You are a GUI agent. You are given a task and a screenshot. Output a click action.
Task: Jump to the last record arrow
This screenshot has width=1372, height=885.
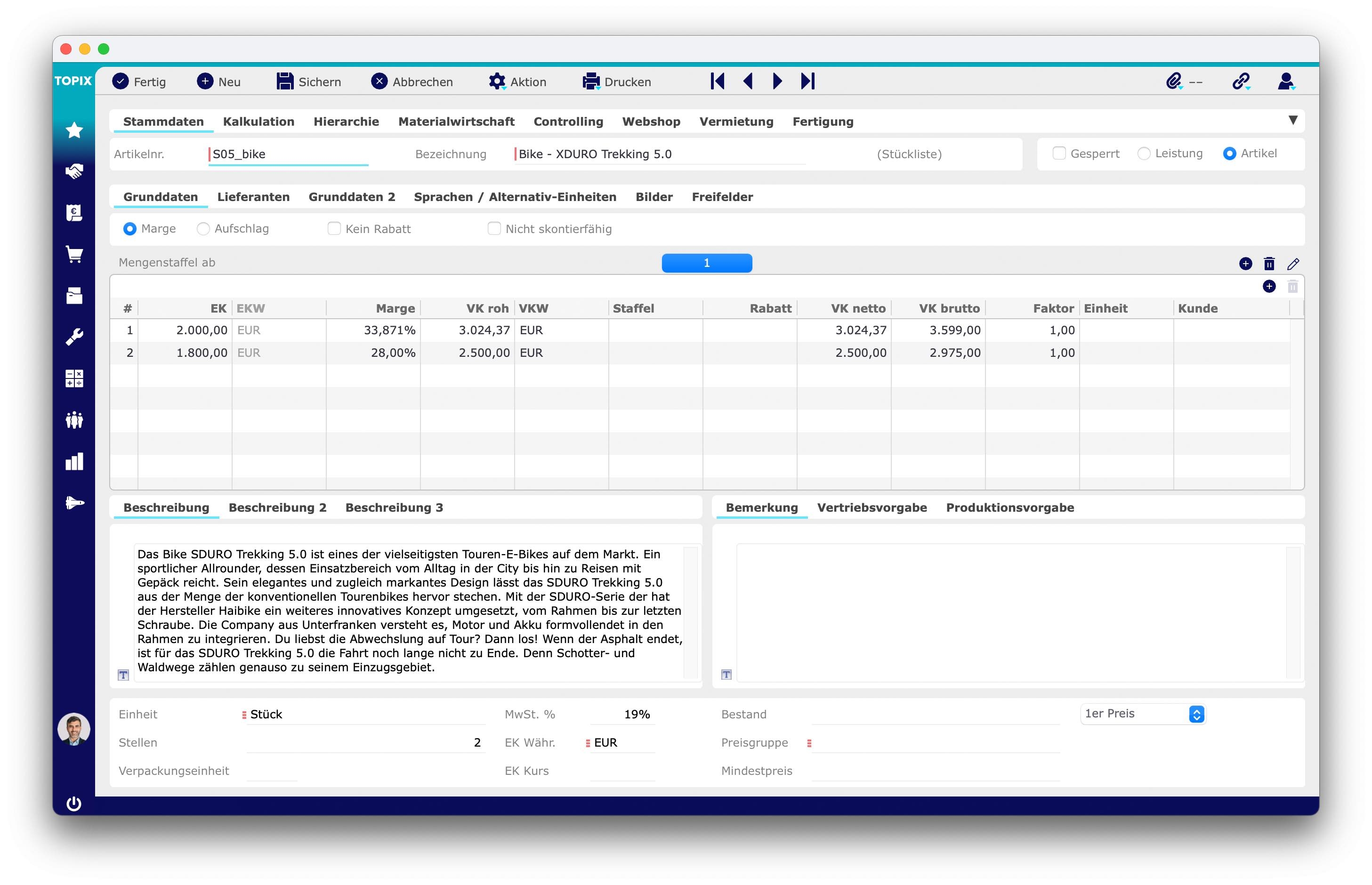click(x=807, y=81)
